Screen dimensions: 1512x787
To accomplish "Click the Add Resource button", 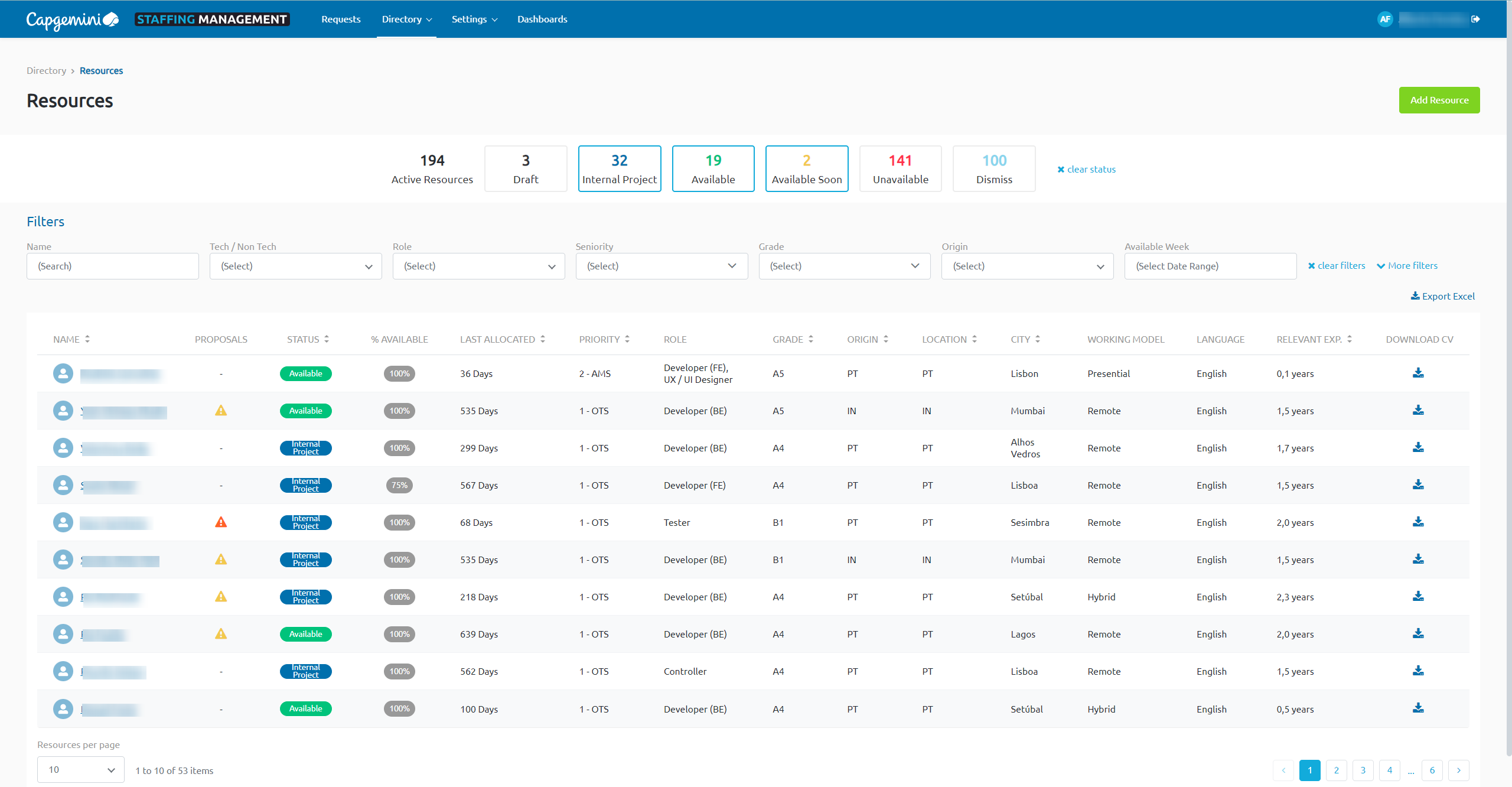I will (x=1439, y=100).
